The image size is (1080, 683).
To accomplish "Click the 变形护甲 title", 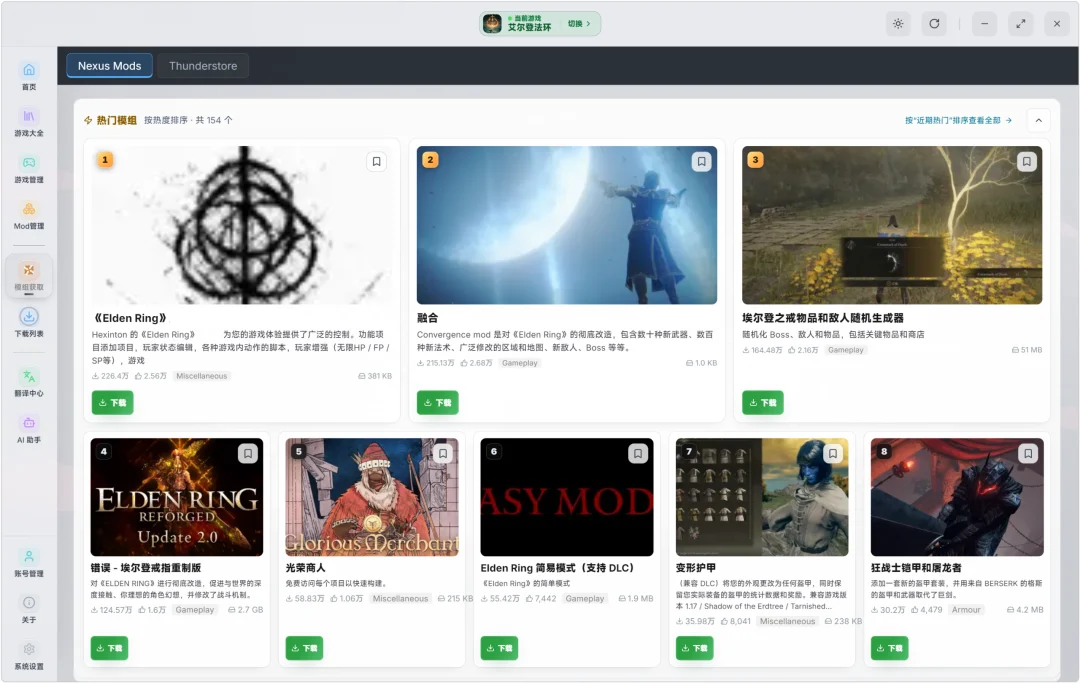I will tap(696, 568).
